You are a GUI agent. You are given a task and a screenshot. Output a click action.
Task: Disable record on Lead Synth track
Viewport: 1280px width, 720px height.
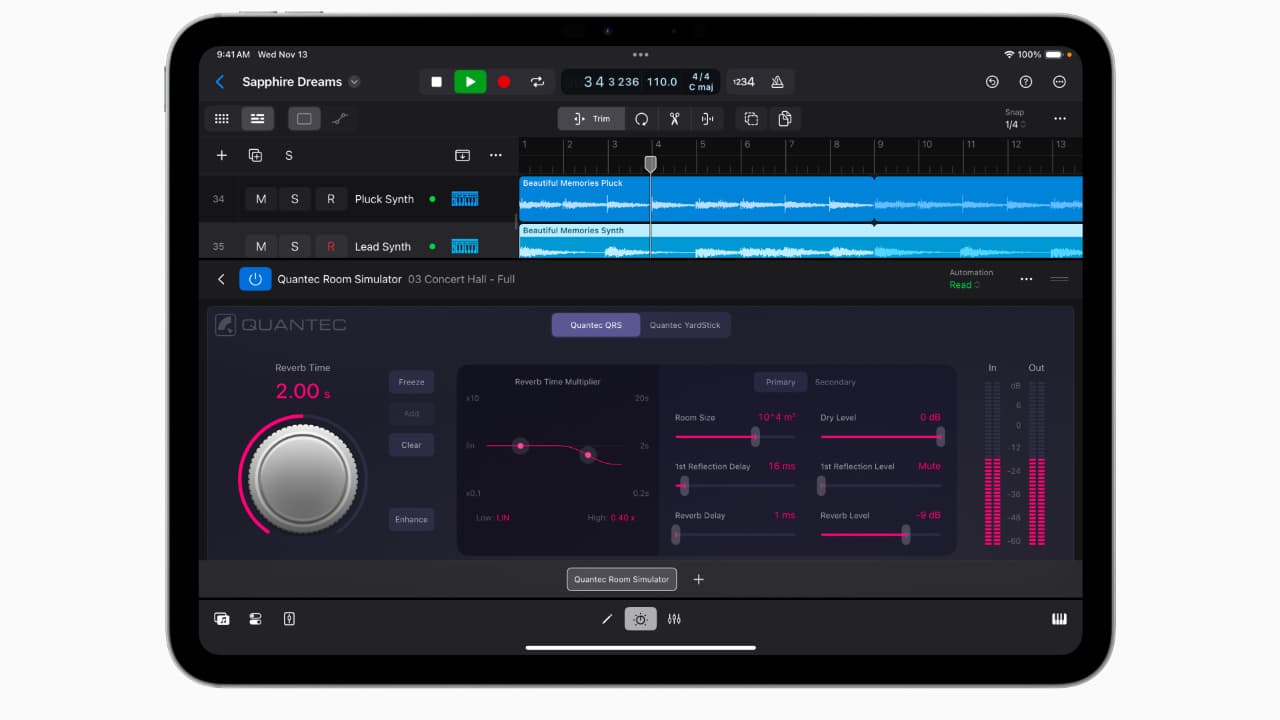(x=331, y=246)
